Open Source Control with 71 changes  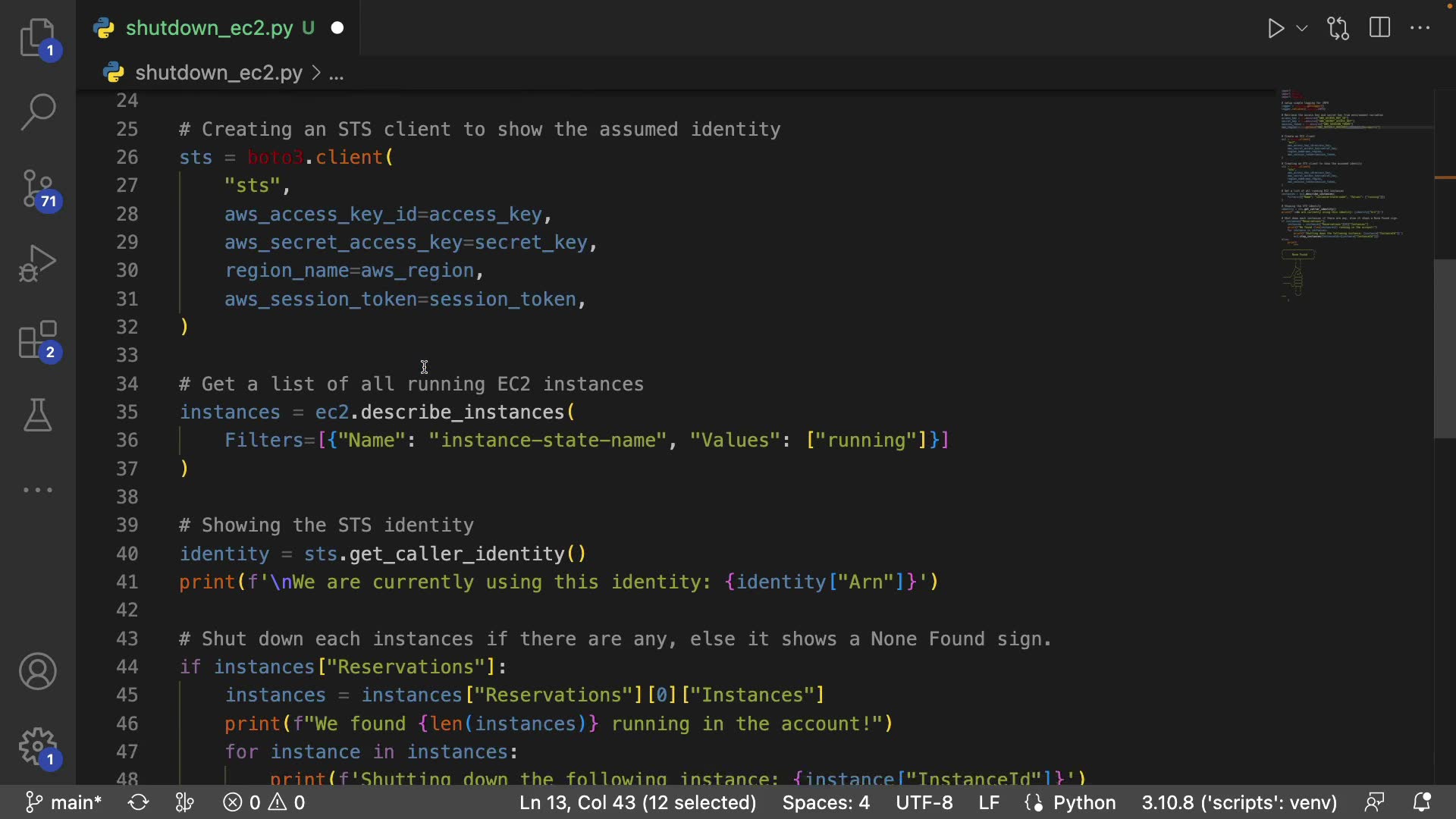coord(38,188)
